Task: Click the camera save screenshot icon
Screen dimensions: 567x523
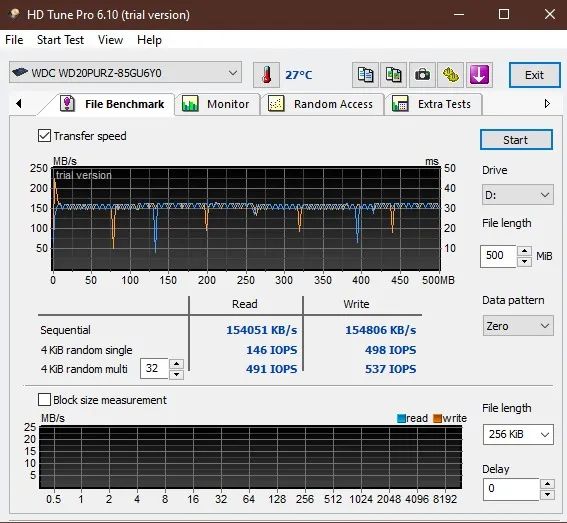Action: 422,75
